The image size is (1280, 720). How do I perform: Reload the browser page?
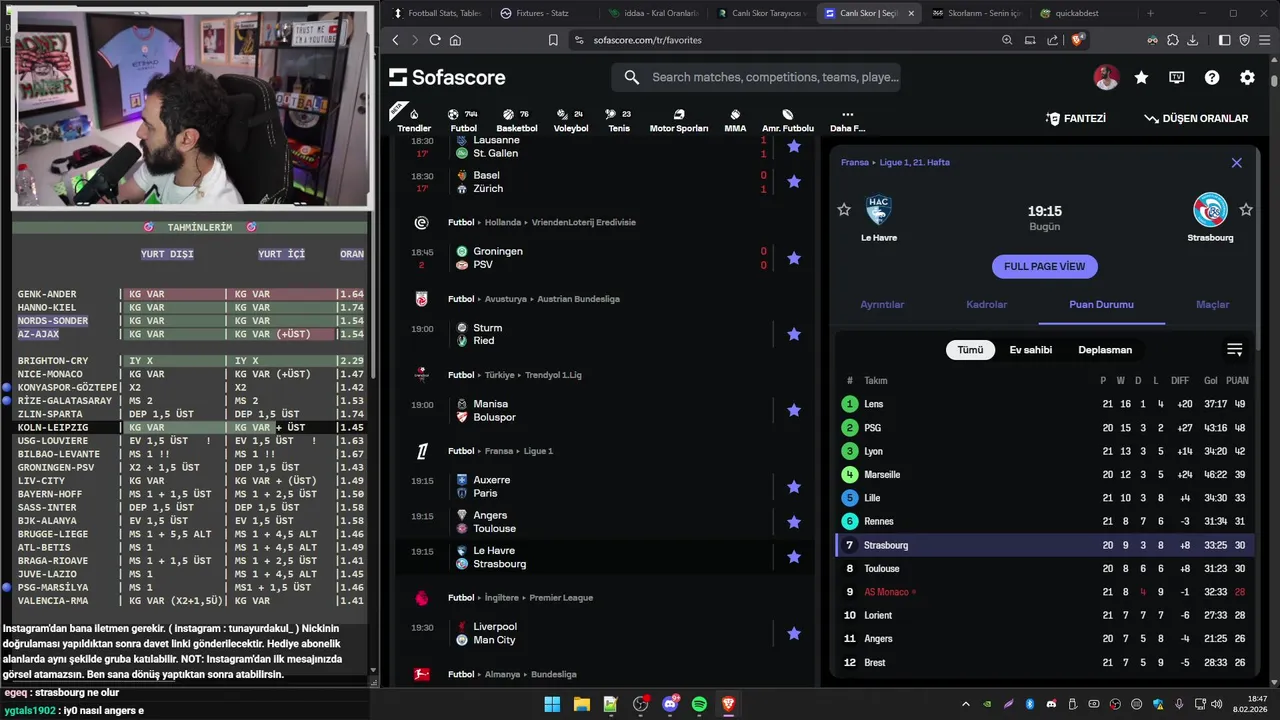pyautogui.click(x=435, y=40)
